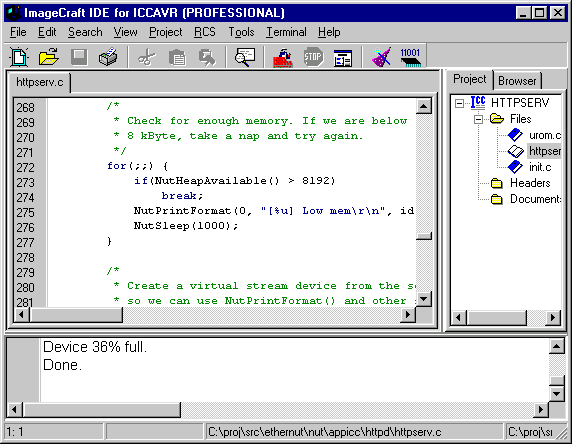Select urom.c in project tree
572x444 pixels.
click(x=545, y=135)
